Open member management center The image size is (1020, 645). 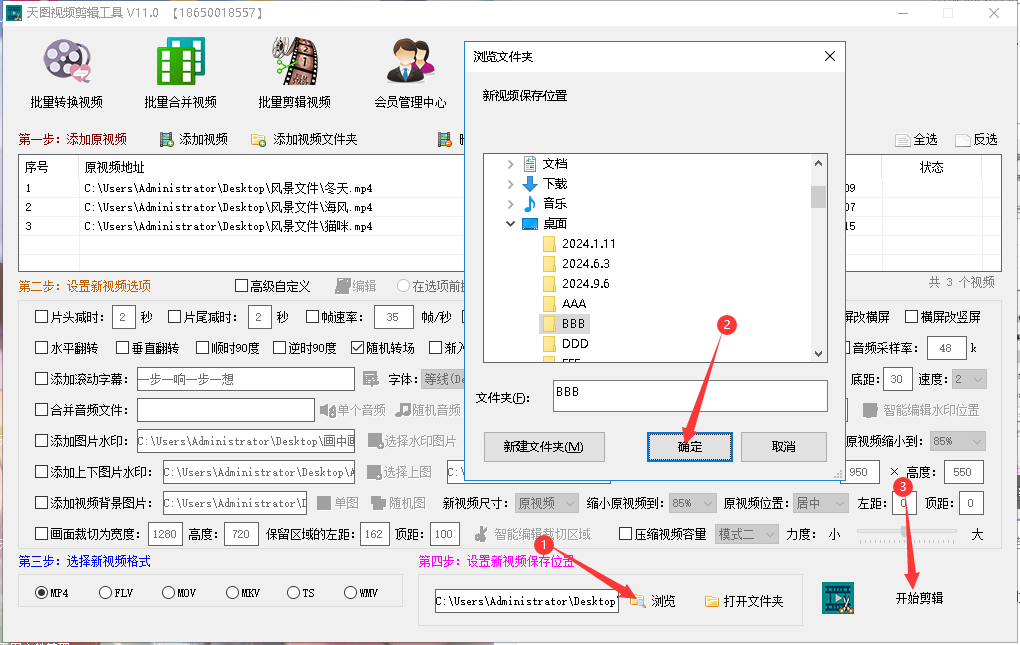[x=410, y=72]
